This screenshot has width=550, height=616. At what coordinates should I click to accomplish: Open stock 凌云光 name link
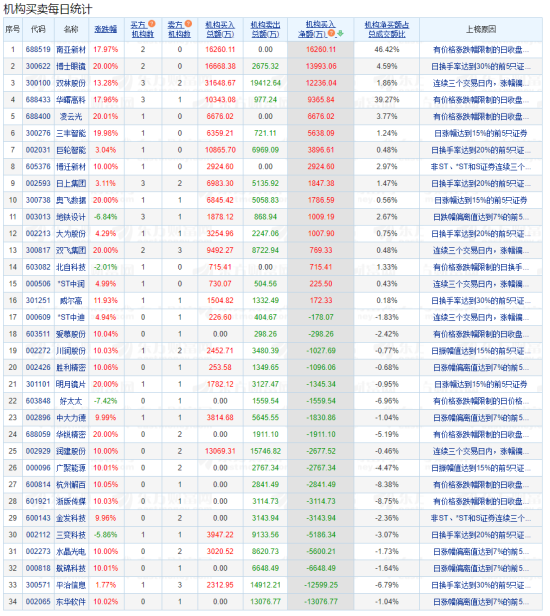[71, 117]
